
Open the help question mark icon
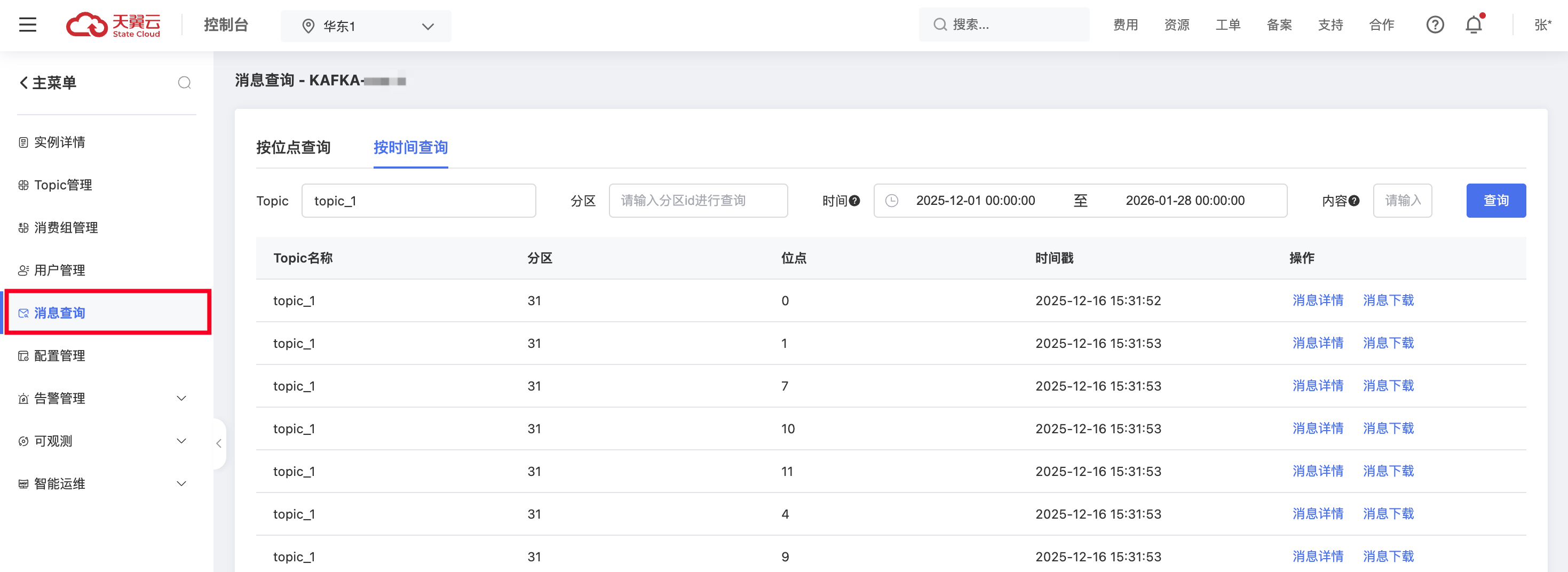[x=1435, y=25]
